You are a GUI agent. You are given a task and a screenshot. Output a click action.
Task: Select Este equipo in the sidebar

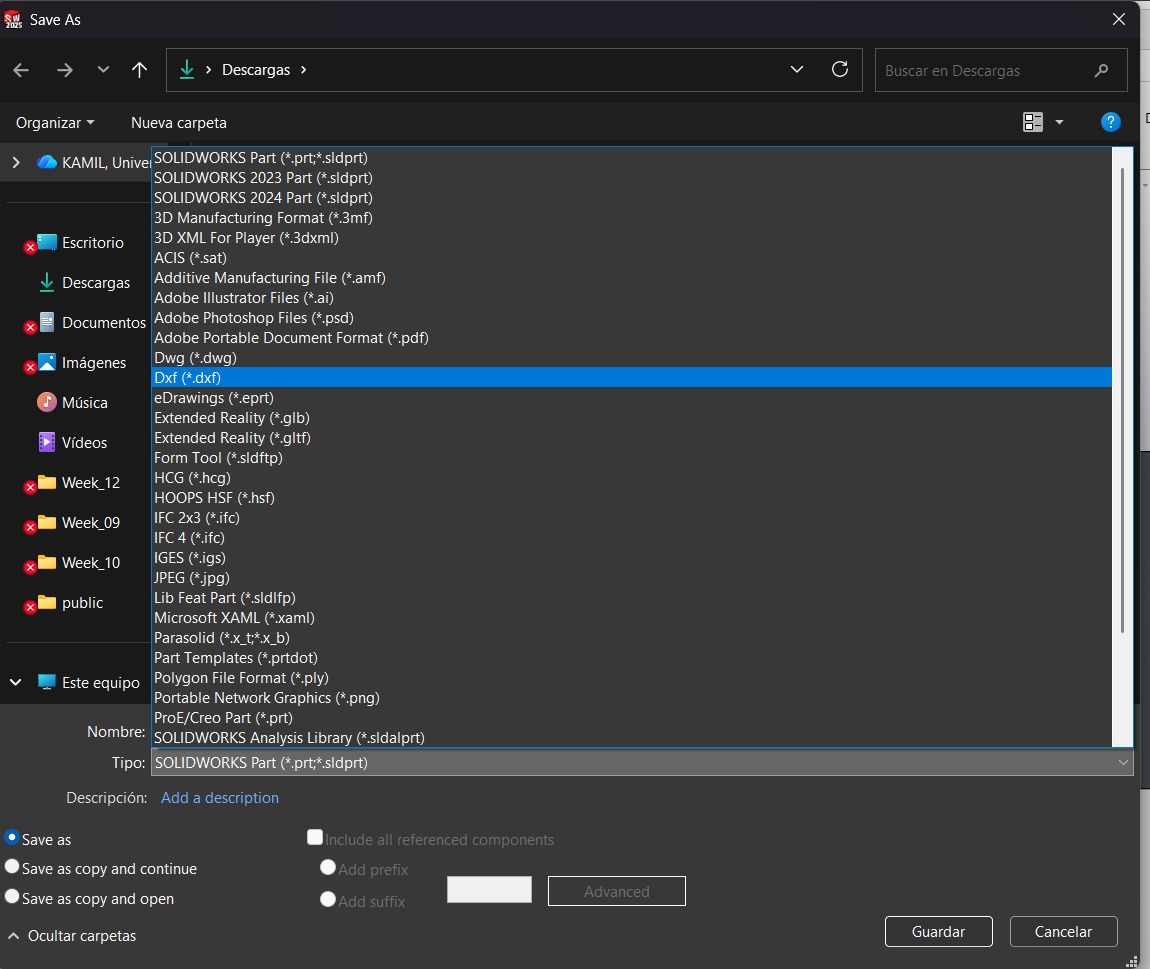point(89,682)
